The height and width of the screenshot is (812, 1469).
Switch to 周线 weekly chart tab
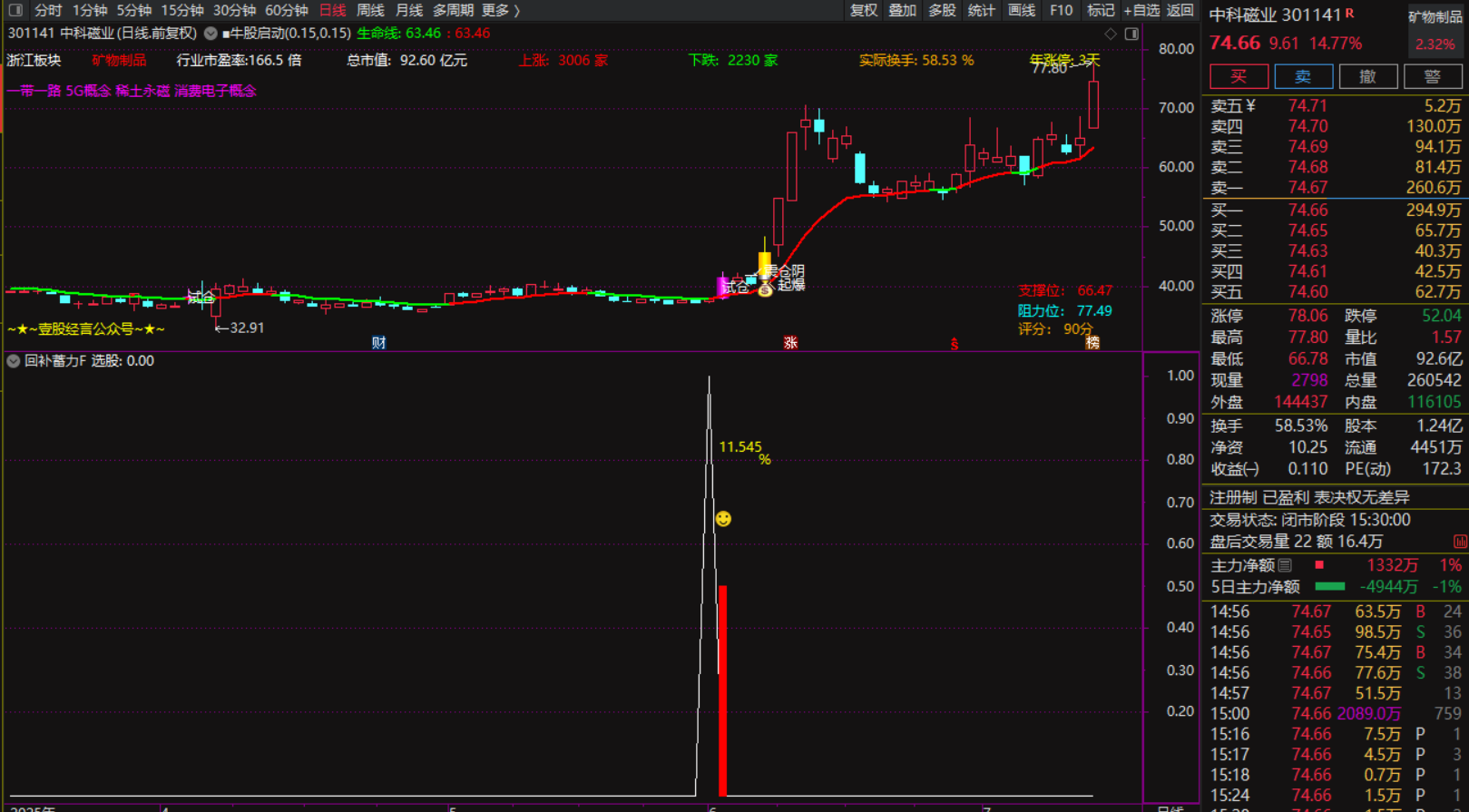[x=370, y=10]
